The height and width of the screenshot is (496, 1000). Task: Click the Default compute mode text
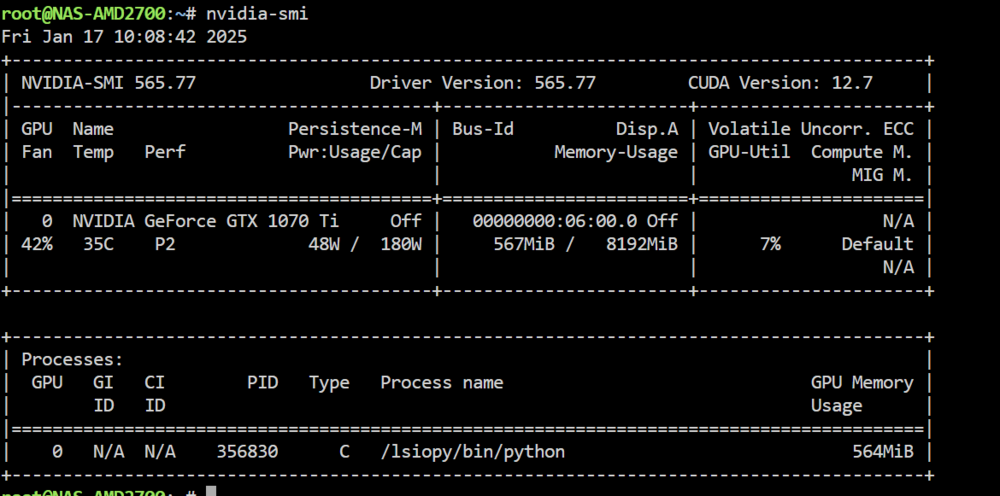[x=878, y=244]
